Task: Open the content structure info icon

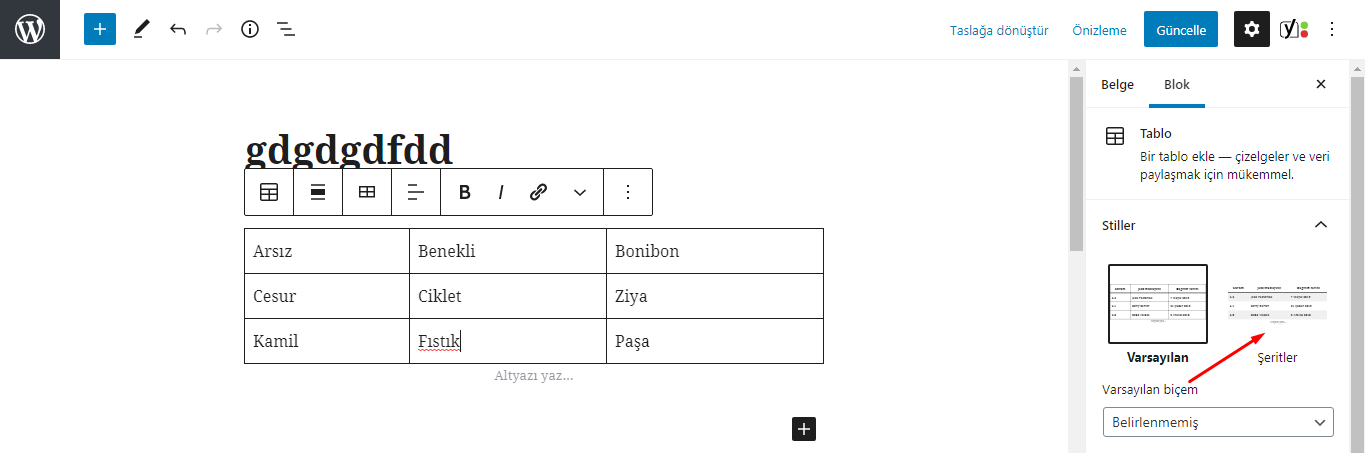Action: point(250,29)
